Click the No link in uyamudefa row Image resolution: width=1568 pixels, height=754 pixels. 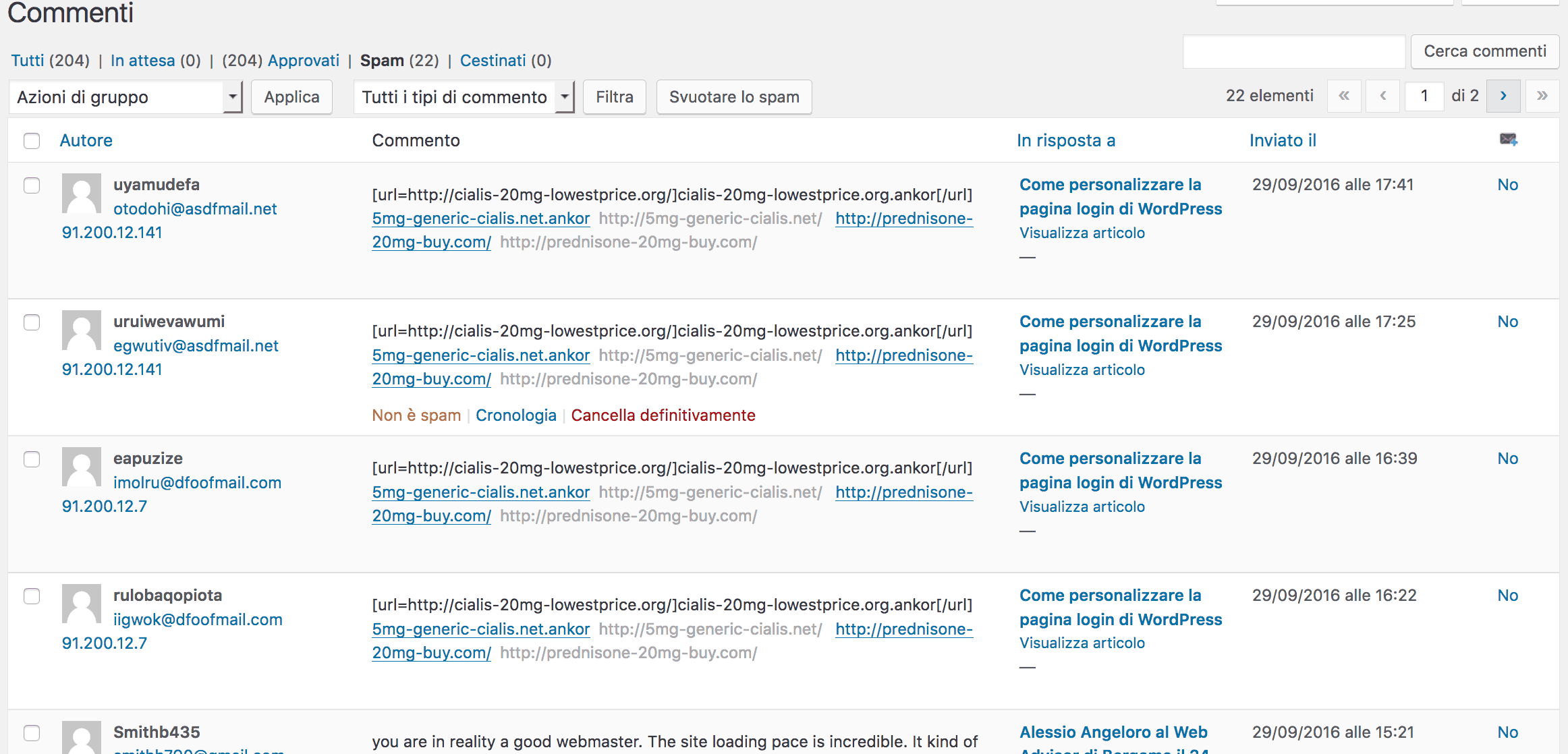(1507, 185)
